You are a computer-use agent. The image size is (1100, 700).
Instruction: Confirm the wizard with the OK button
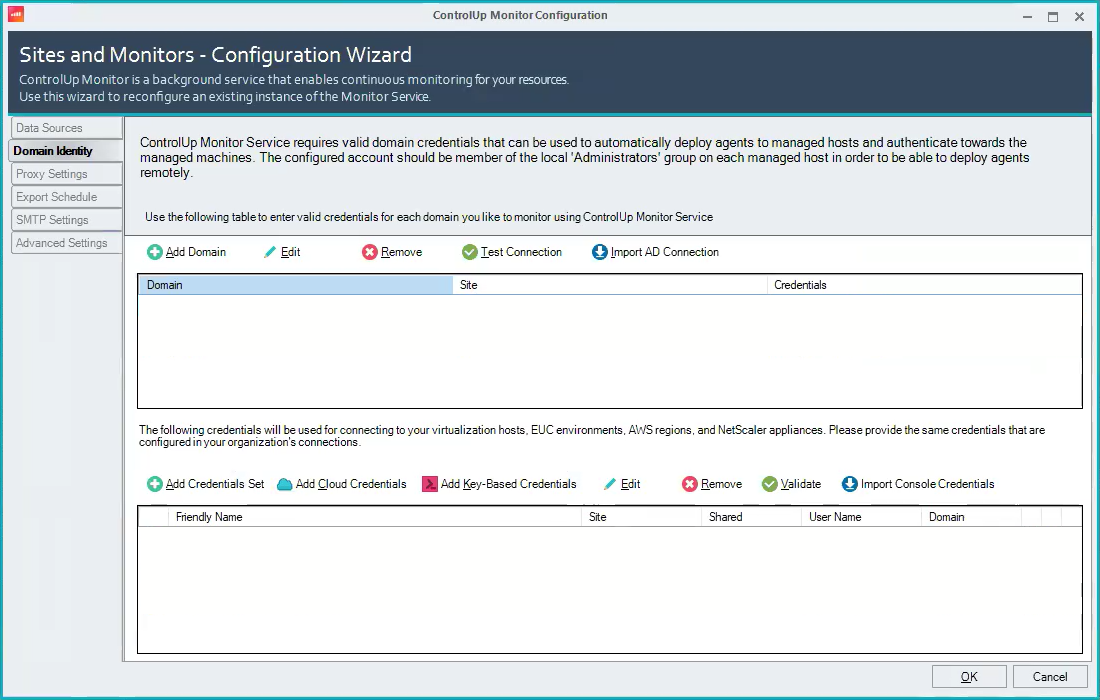(969, 677)
